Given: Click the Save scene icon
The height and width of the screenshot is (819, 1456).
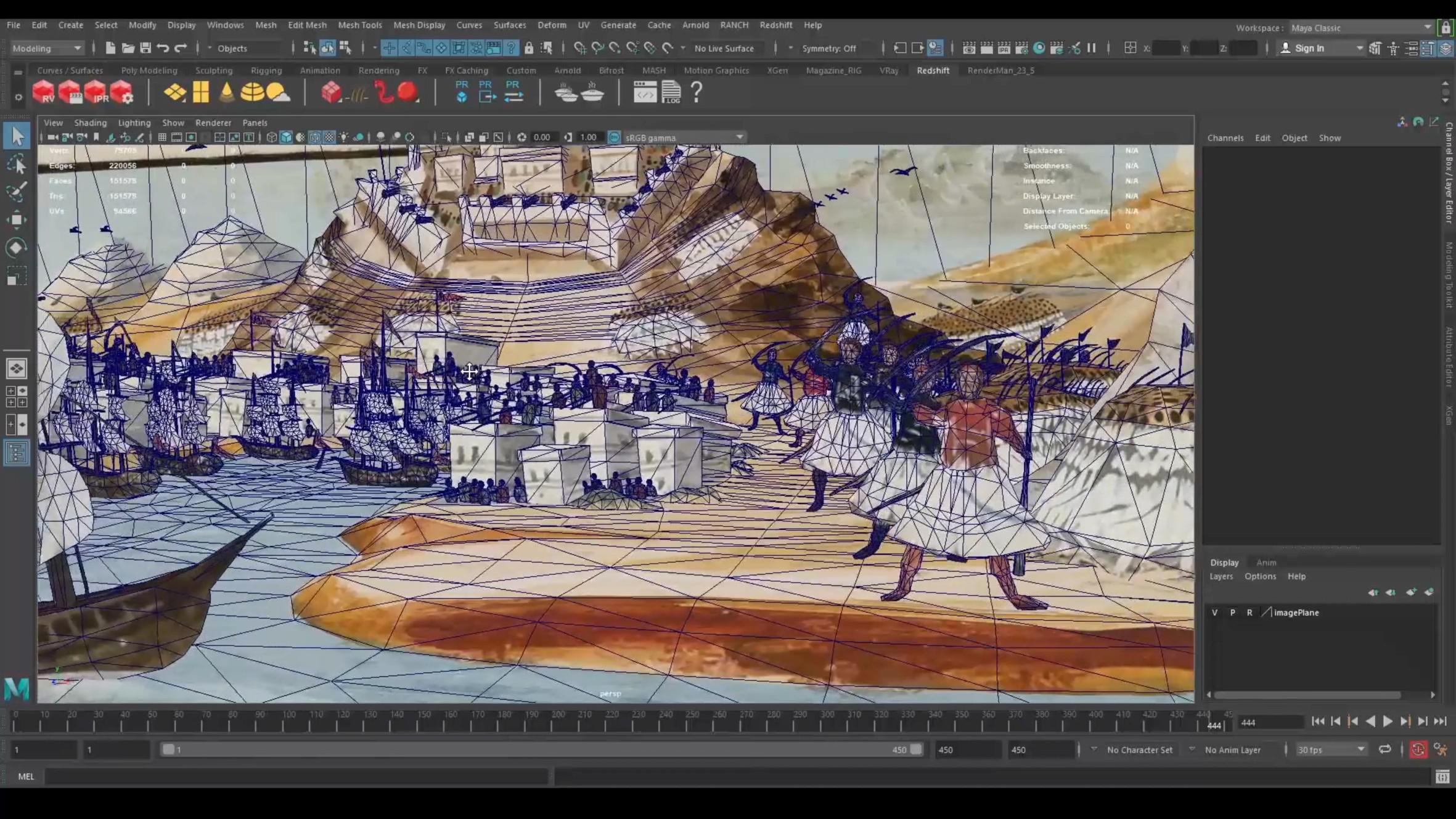Looking at the screenshot, I should point(145,48).
